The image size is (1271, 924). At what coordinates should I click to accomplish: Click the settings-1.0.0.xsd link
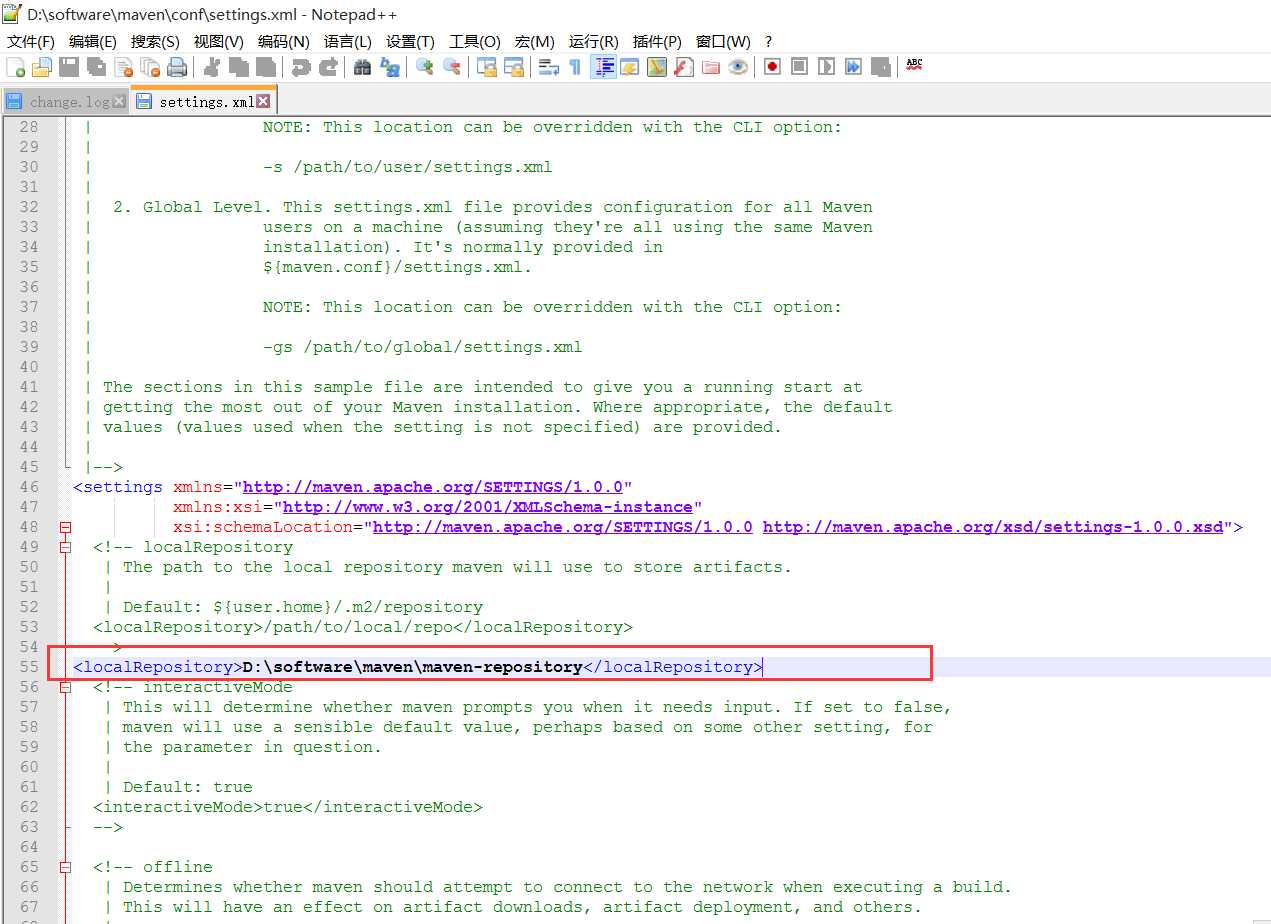(x=993, y=527)
